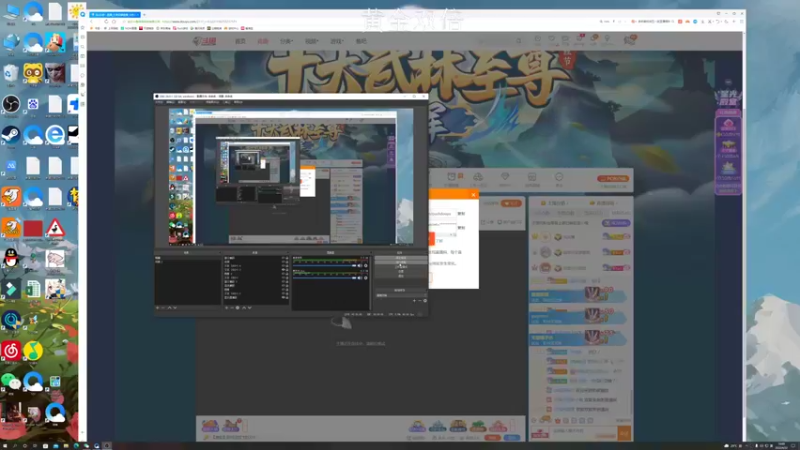Close the orange-header popup dialog
Screen dimensions: 800x450
tap(473, 194)
